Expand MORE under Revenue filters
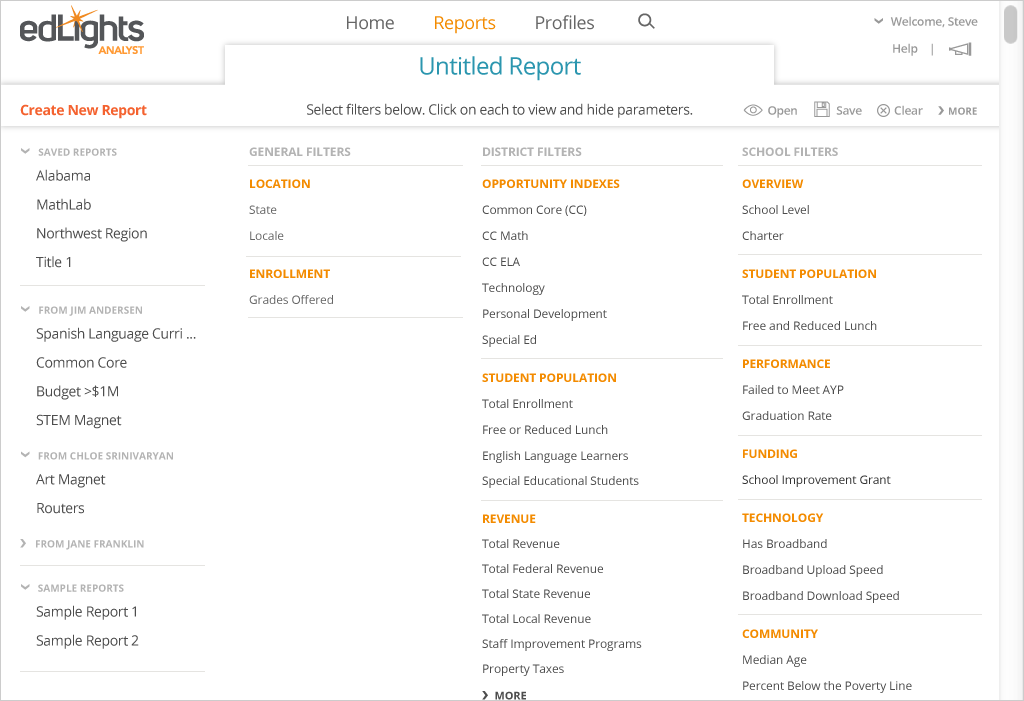Screen dimensions: 1024x701 [x=504, y=695]
